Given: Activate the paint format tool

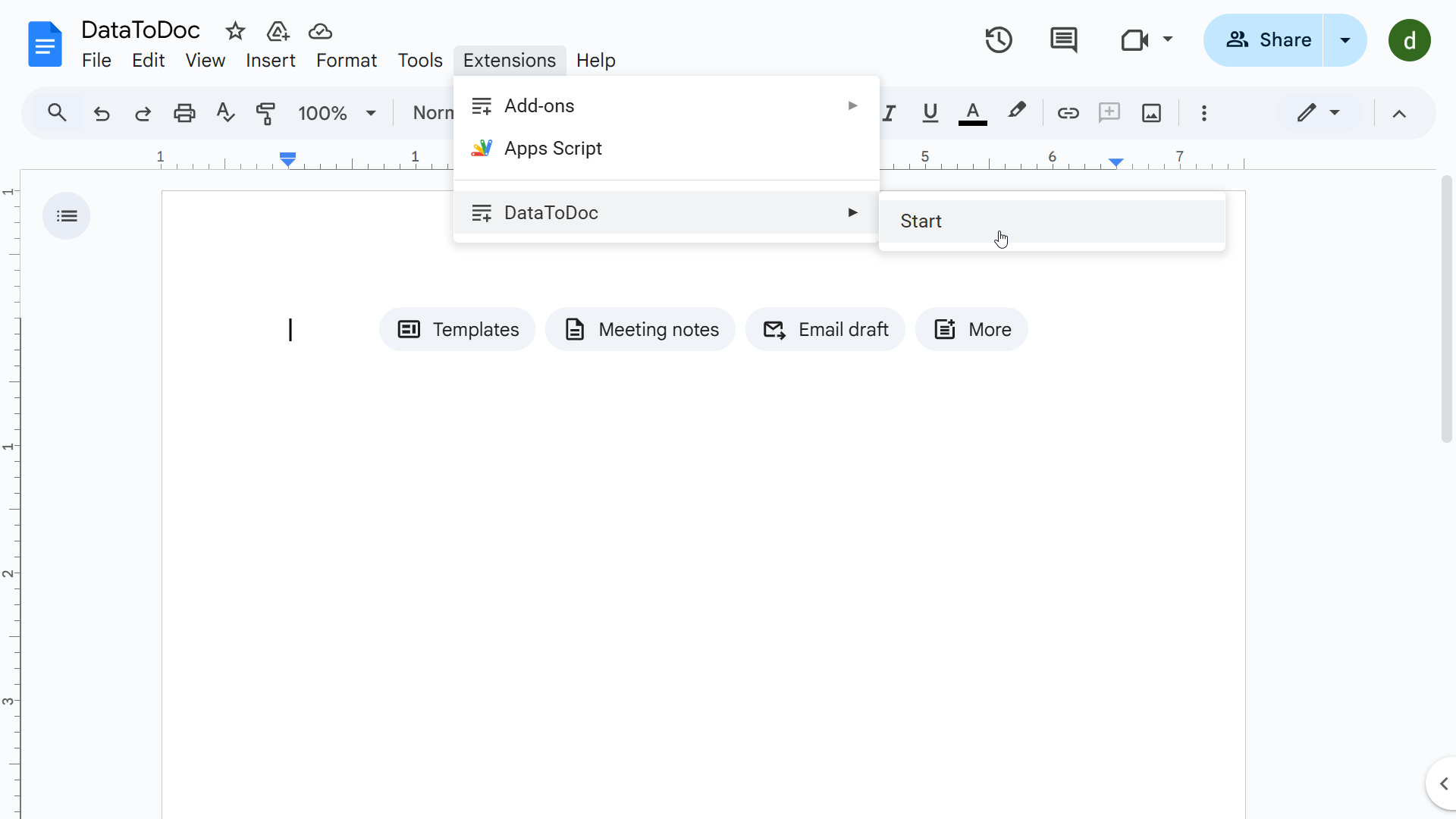Looking at the screenshot, I should (266, 113).
